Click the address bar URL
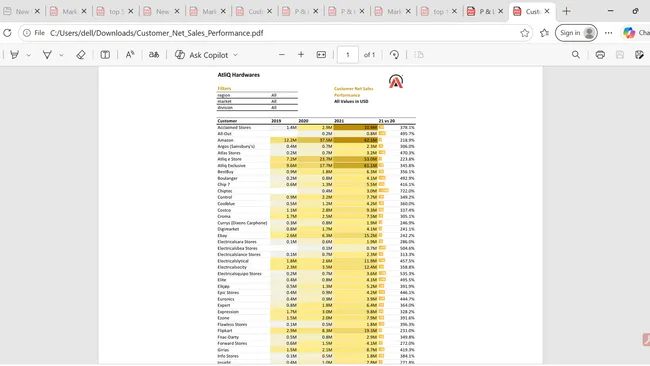 [157, 33]
